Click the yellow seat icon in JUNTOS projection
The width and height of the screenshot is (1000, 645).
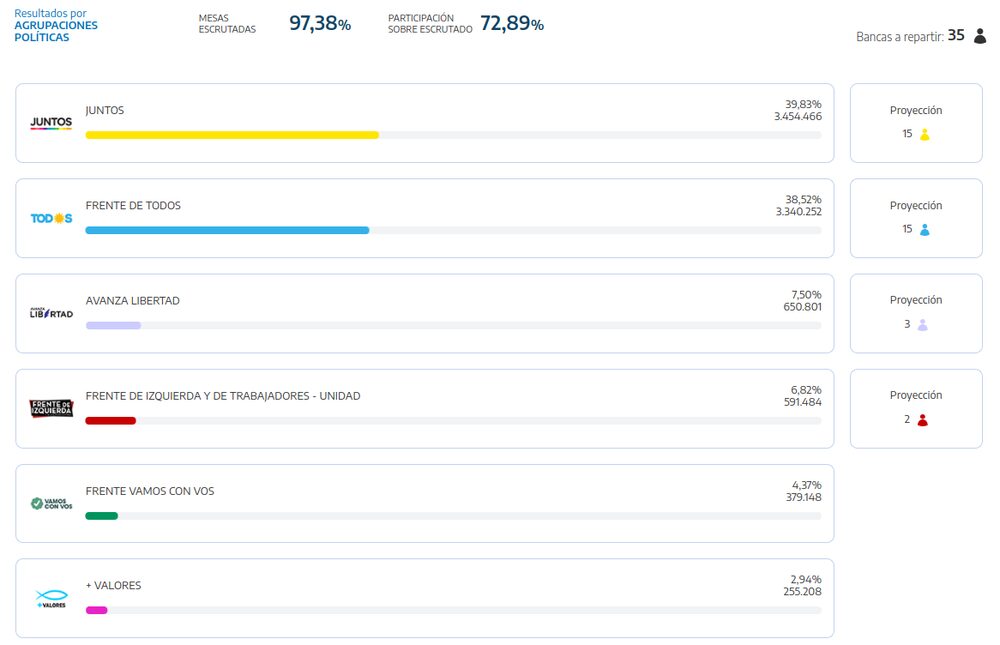(924, 134)
